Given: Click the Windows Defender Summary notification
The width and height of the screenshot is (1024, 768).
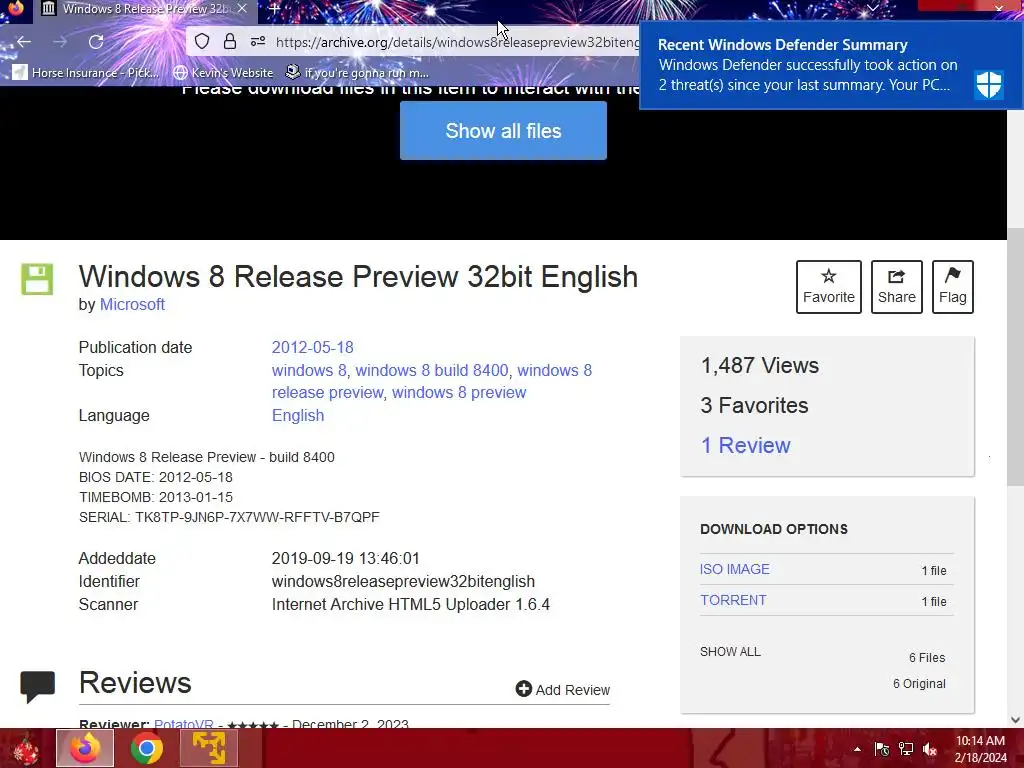Looking at the screenshot, I should (831, 65).
